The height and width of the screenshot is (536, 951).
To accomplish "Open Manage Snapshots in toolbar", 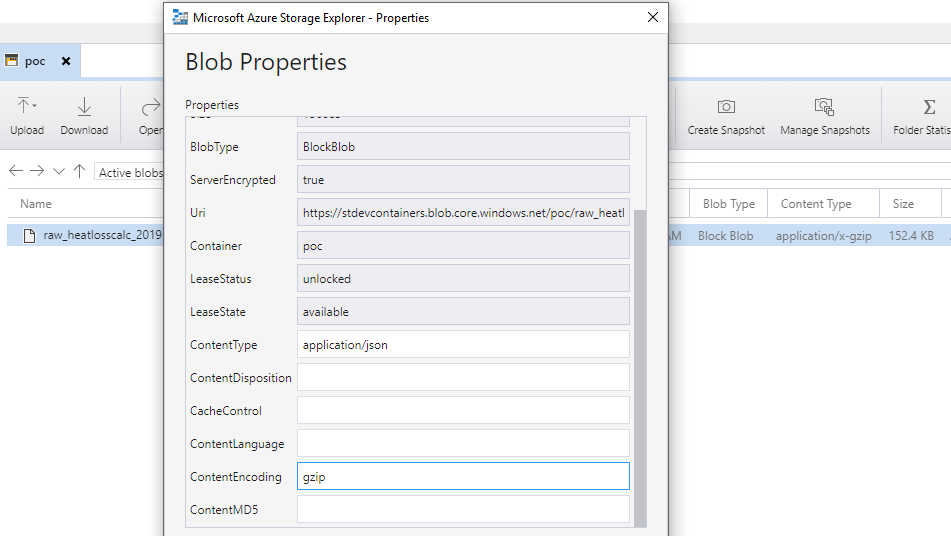I will [x=824, y=116].
